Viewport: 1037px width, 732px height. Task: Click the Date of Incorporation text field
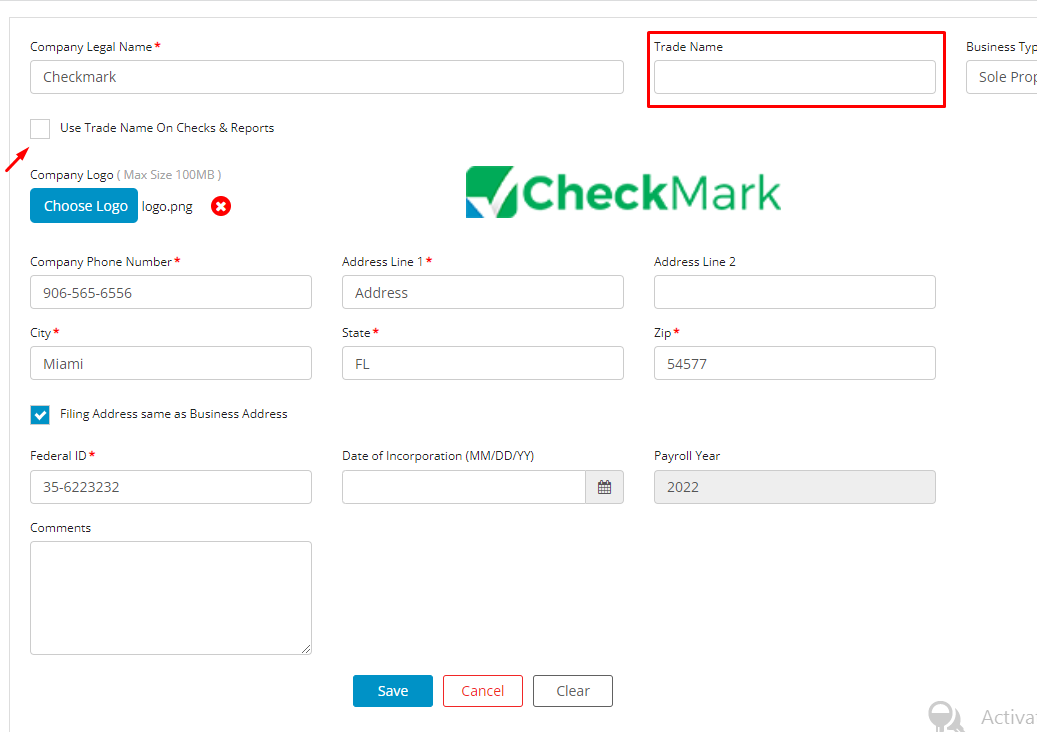point(464,487)
